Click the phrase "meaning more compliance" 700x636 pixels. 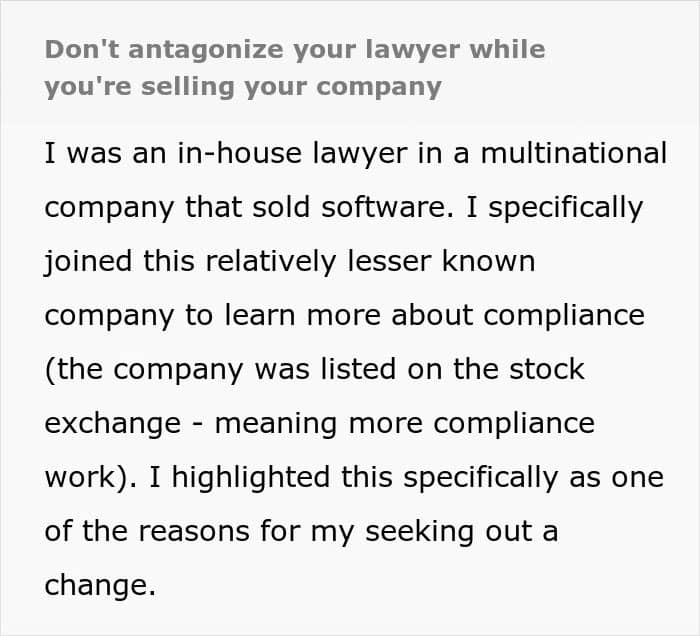[x=404, y=424]
